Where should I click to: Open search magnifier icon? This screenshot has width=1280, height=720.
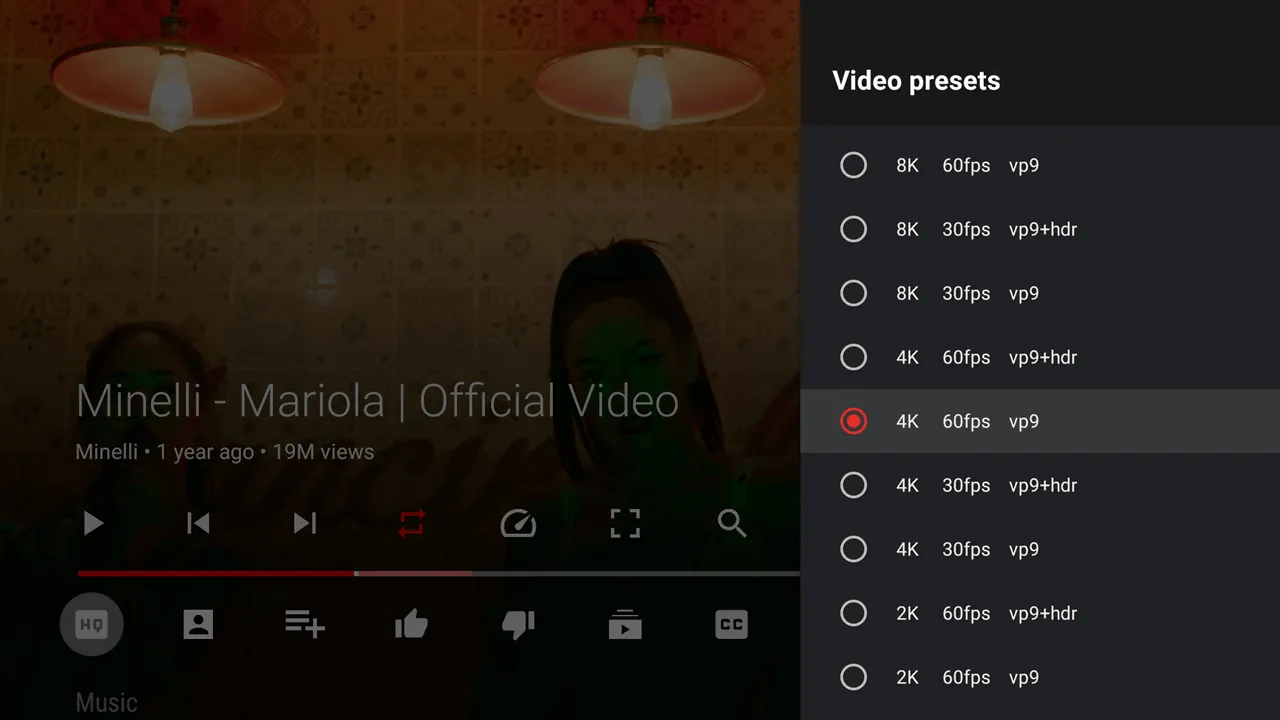click(x=732, y=523)
